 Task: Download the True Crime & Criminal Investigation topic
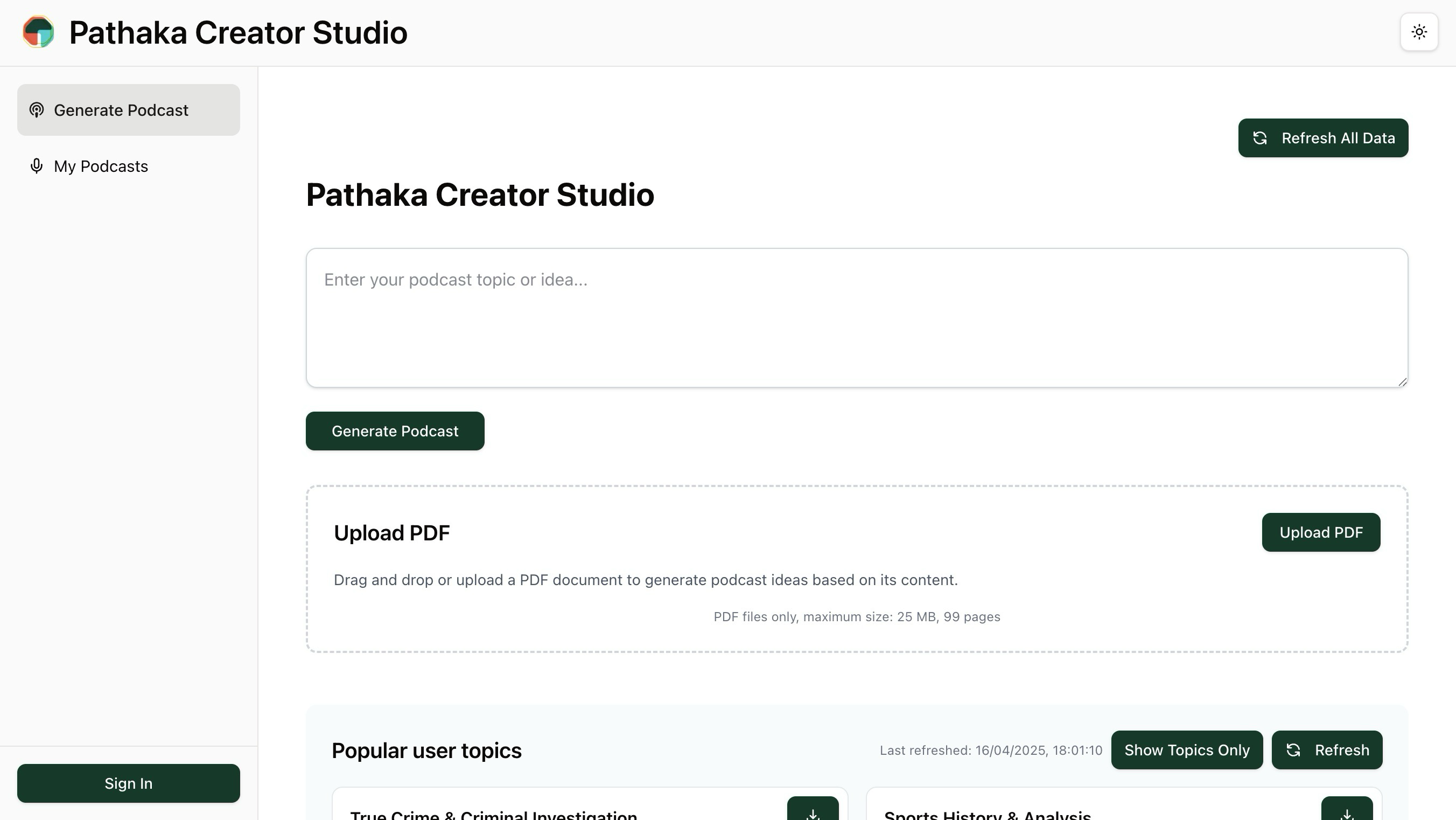[813, 810]
